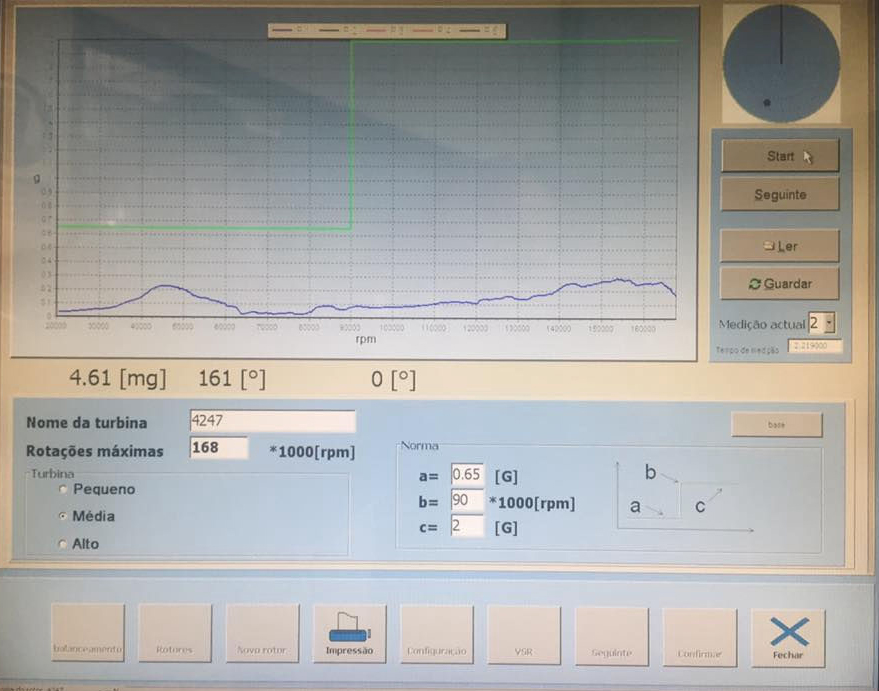The height and width of the screenshot is (691, 879).
Task: Click the Novo rotor toolbar button
Action: click(262, 634)
